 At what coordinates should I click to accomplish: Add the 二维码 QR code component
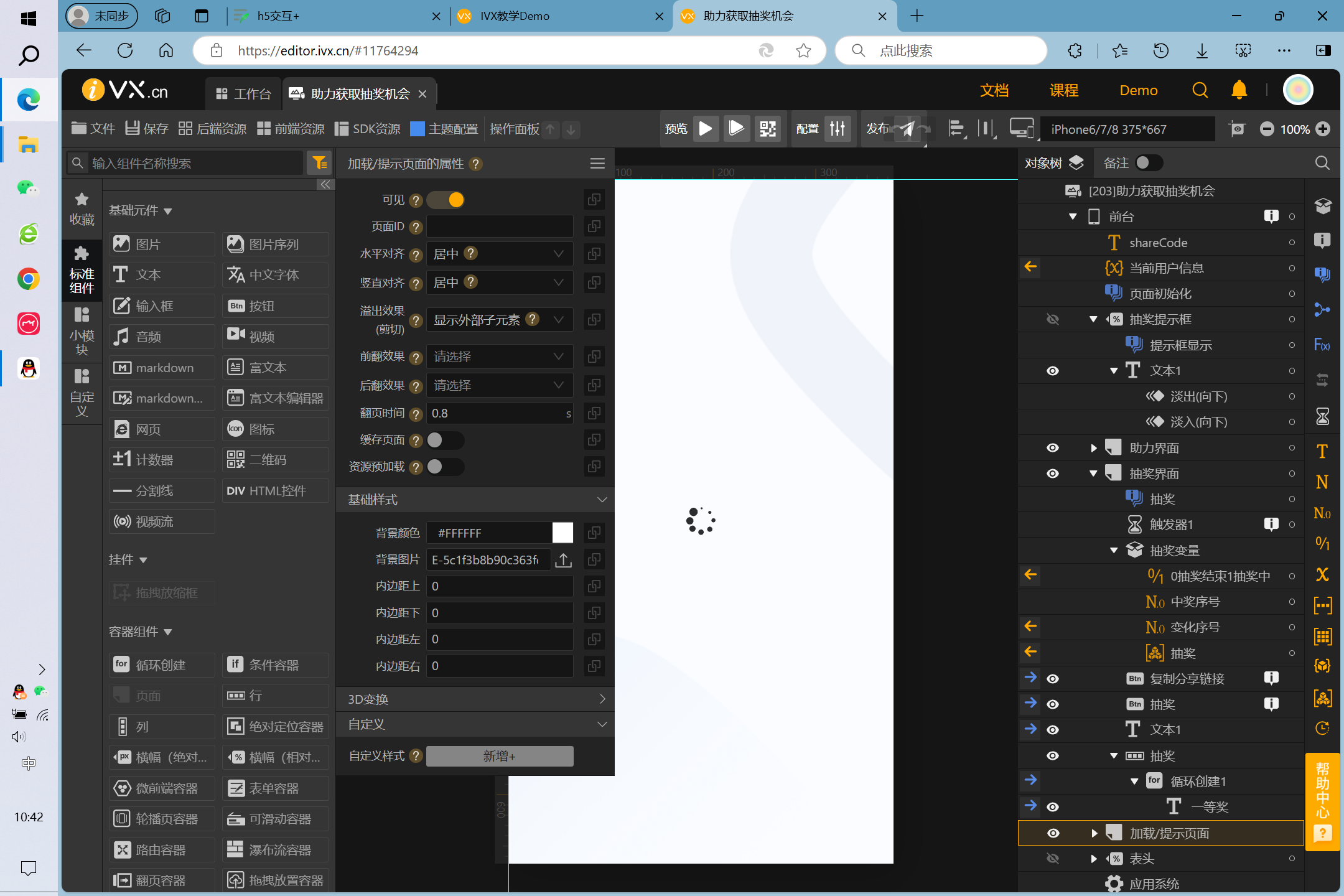point(276,460)
